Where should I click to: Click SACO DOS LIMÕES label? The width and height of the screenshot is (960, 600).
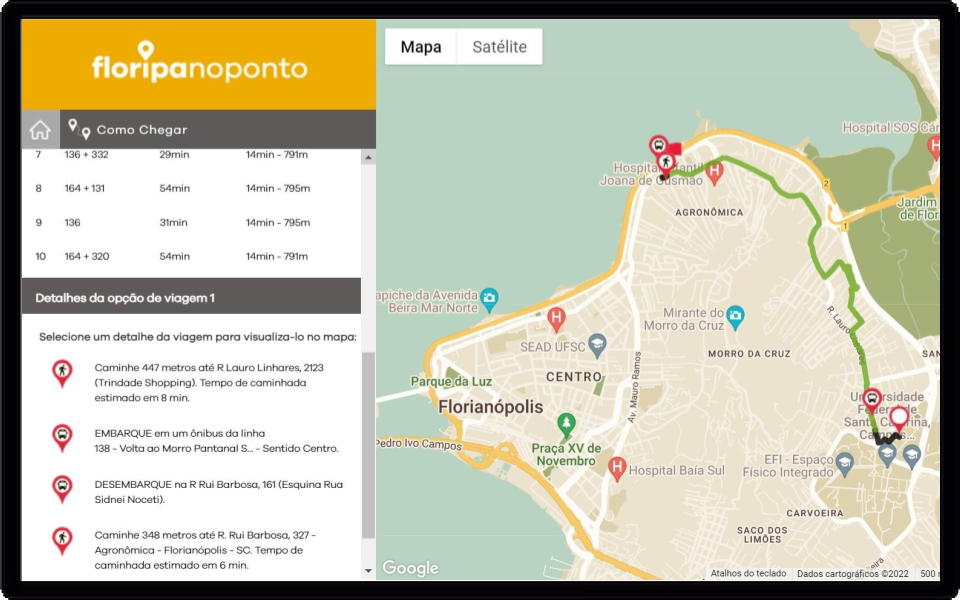(762, 534)
